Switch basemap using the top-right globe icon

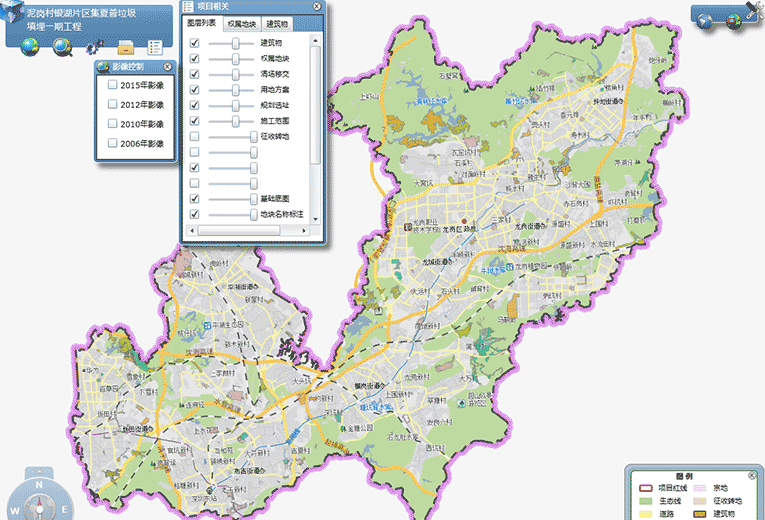[706, 21]
